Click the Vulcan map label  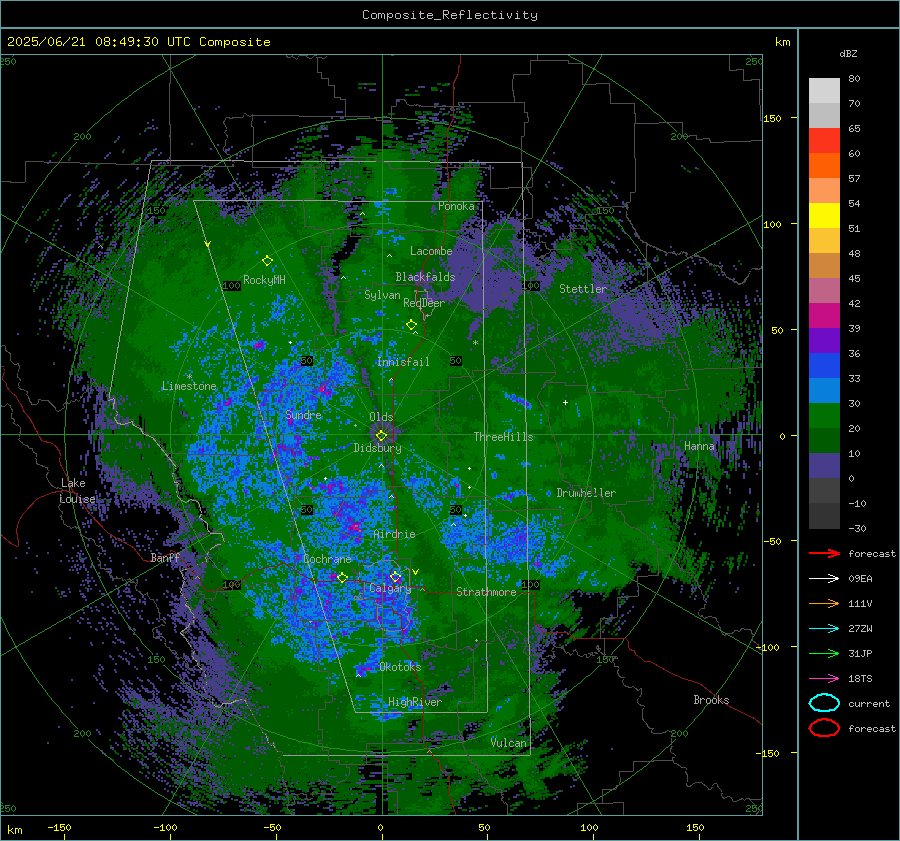[x=509, y=743]
